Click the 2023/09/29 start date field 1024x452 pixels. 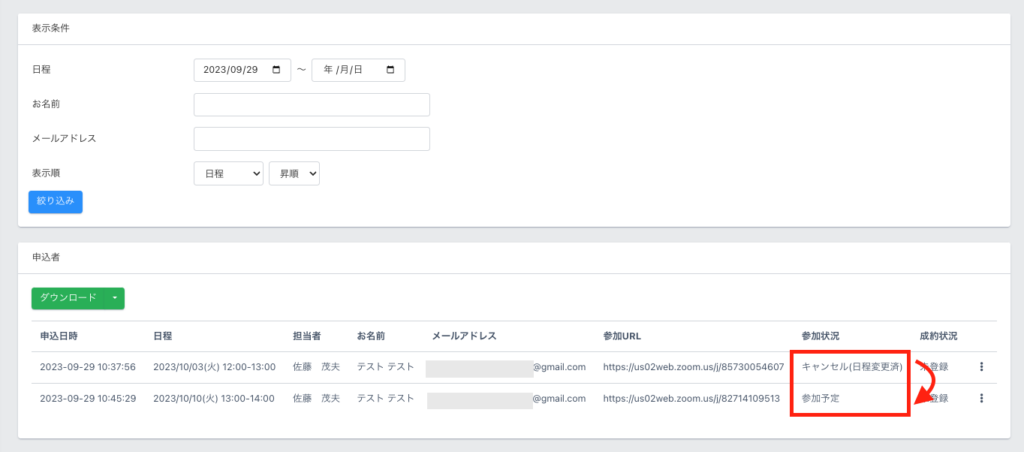(230, 70)
